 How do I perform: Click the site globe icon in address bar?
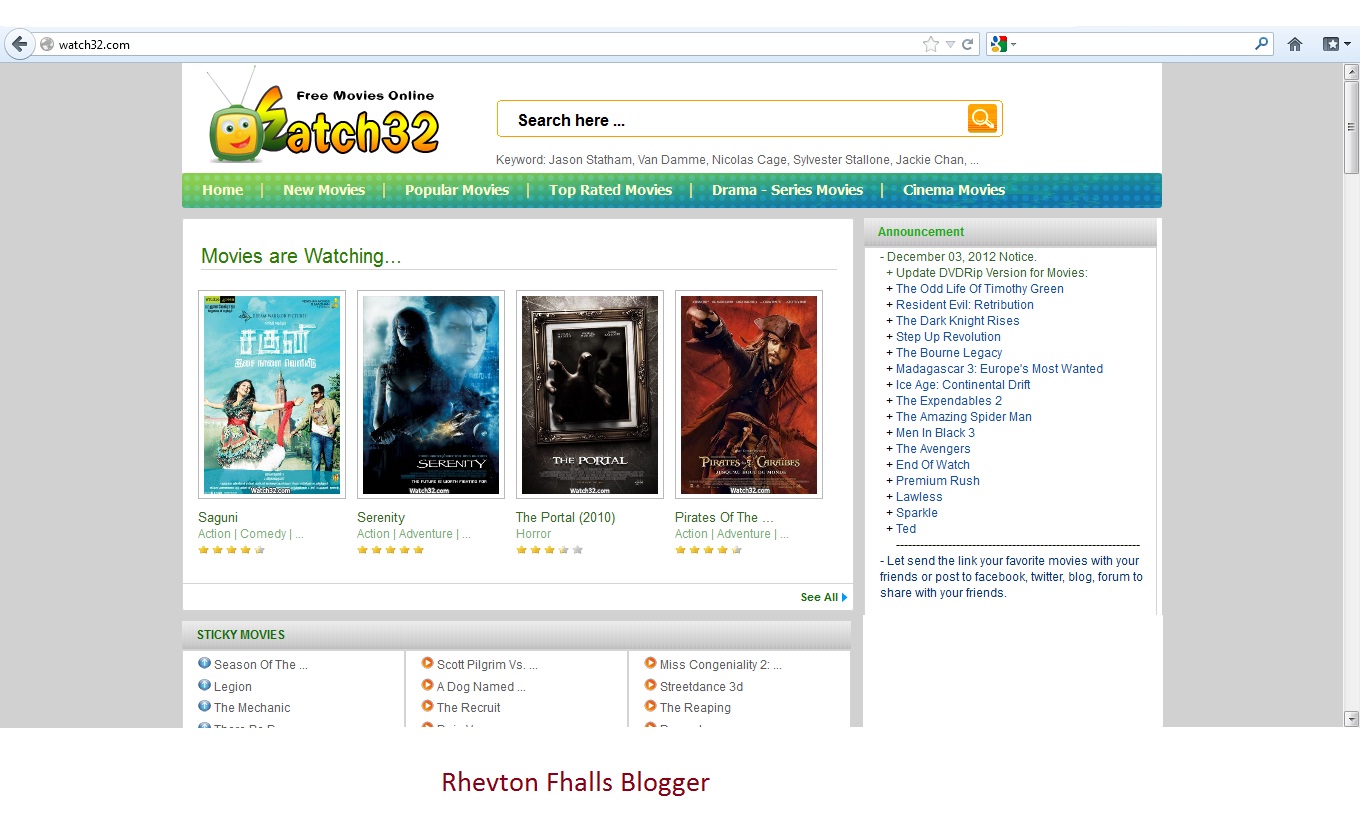(x=46, y=44)
